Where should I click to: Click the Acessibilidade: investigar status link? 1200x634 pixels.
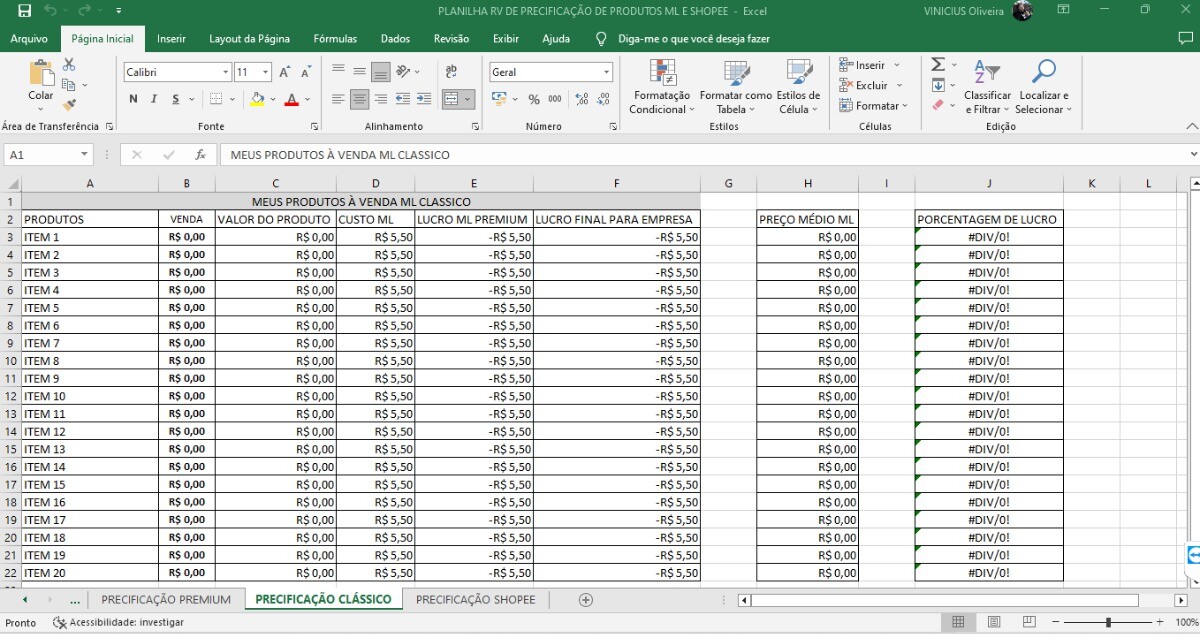[118, 622]
